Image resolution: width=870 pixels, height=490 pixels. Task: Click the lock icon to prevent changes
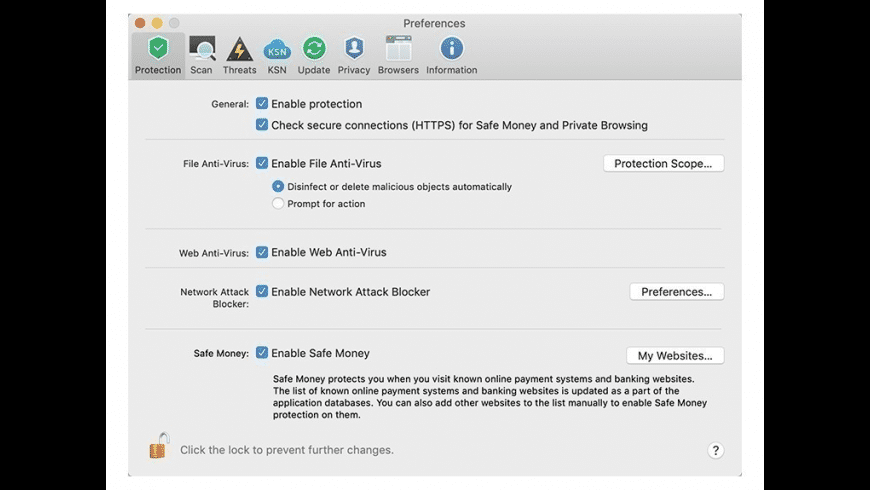point(159,446)
